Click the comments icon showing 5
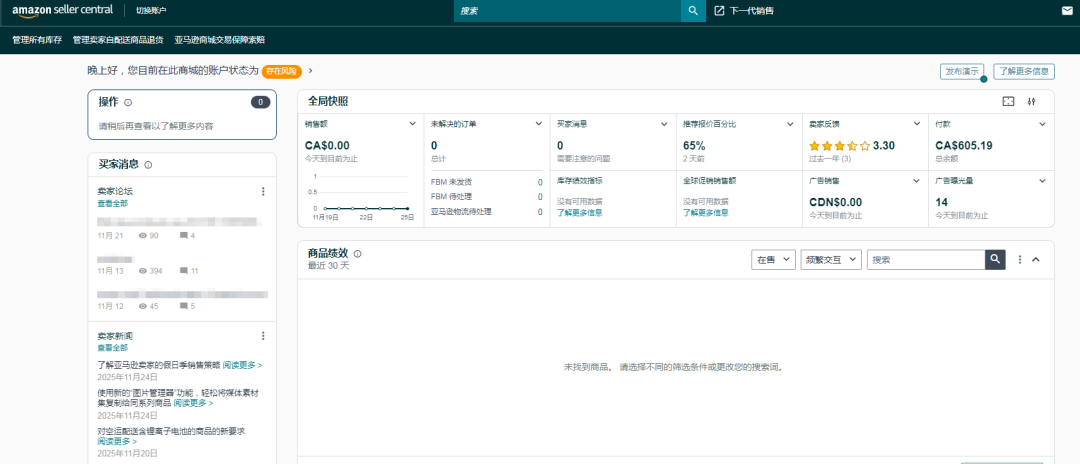 [x=183, y=306]
